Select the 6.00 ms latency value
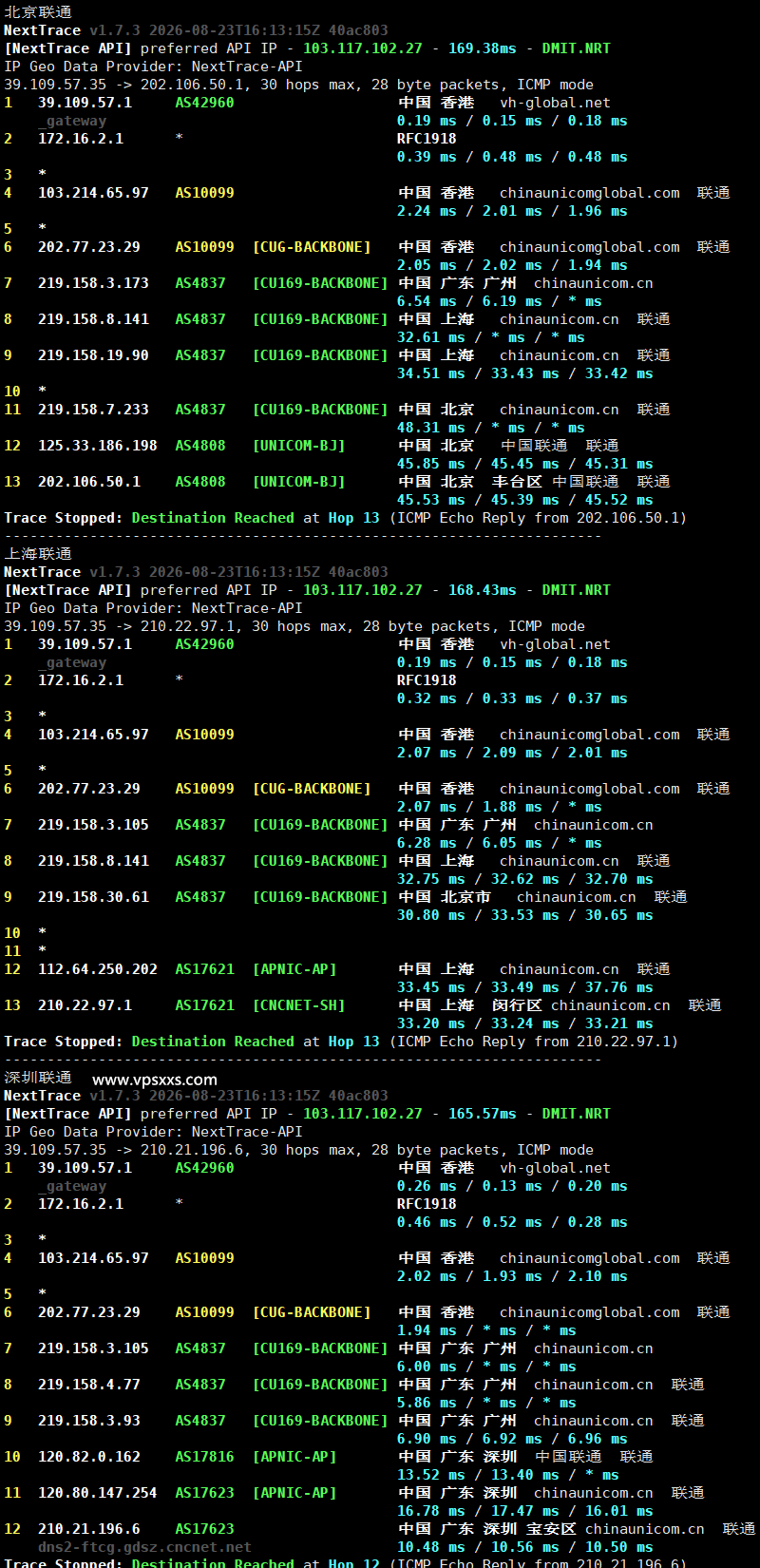Screen dimensions: 760x1568 pos(427,1367)
